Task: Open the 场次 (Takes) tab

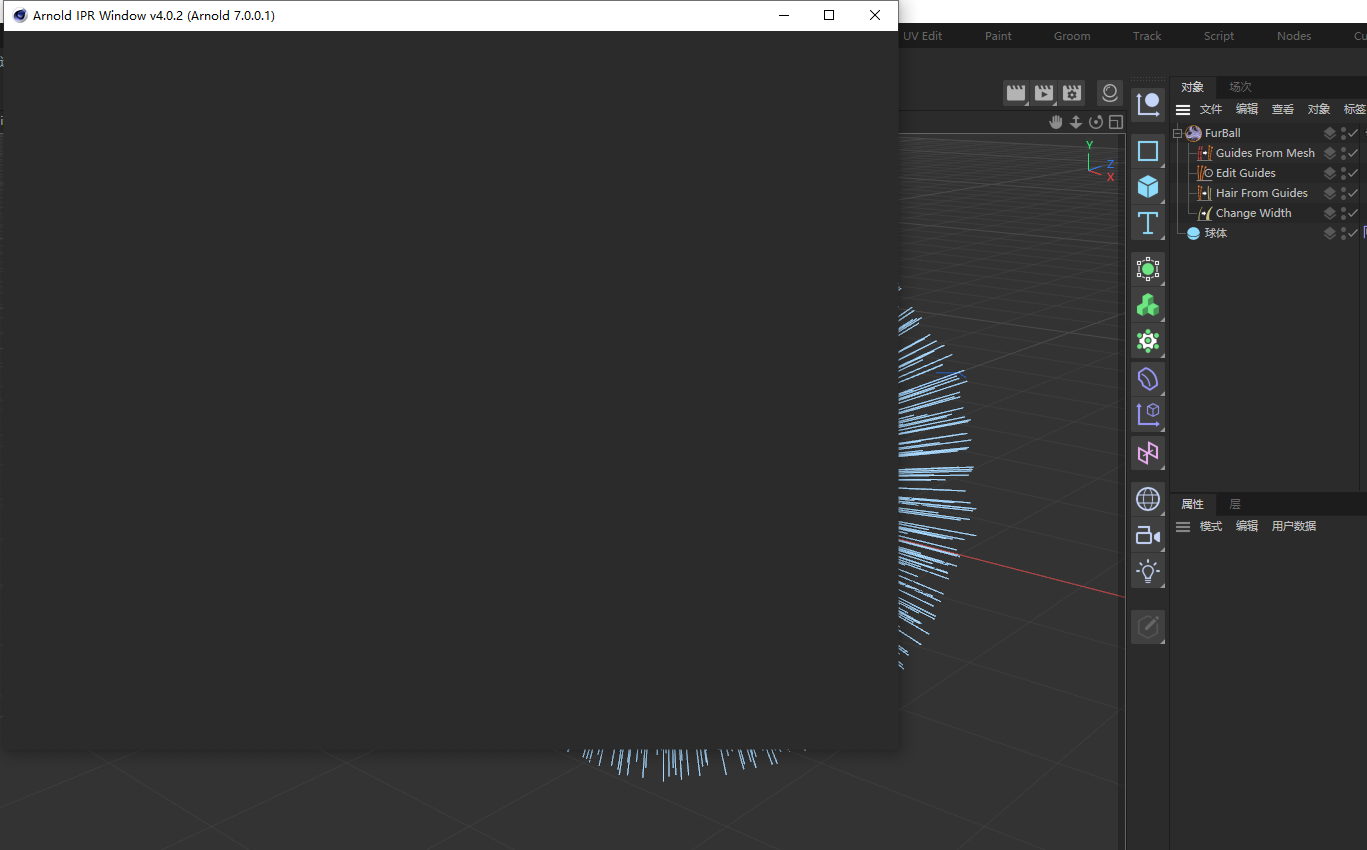Action: click(1240, 87)
